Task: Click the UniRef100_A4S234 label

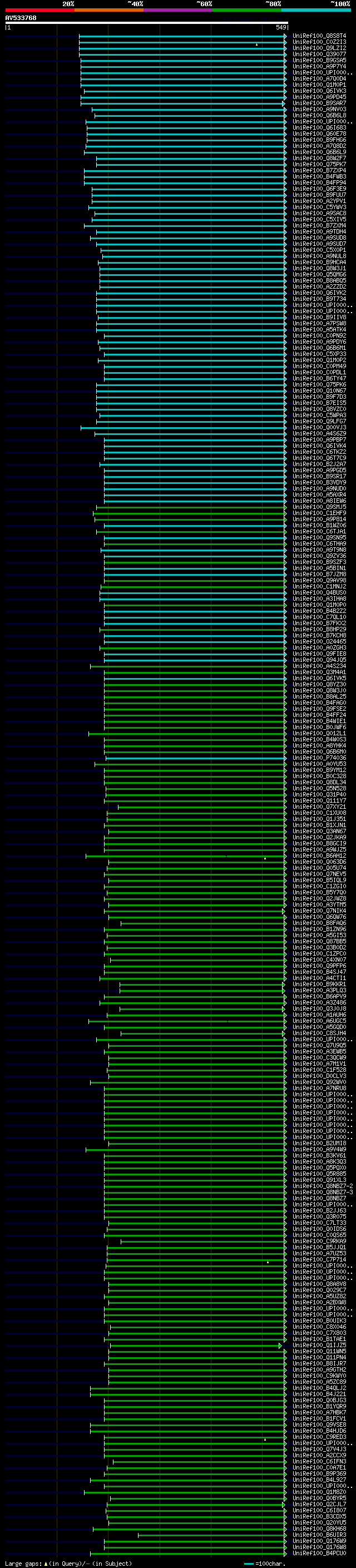Action: tap(319, 666)
